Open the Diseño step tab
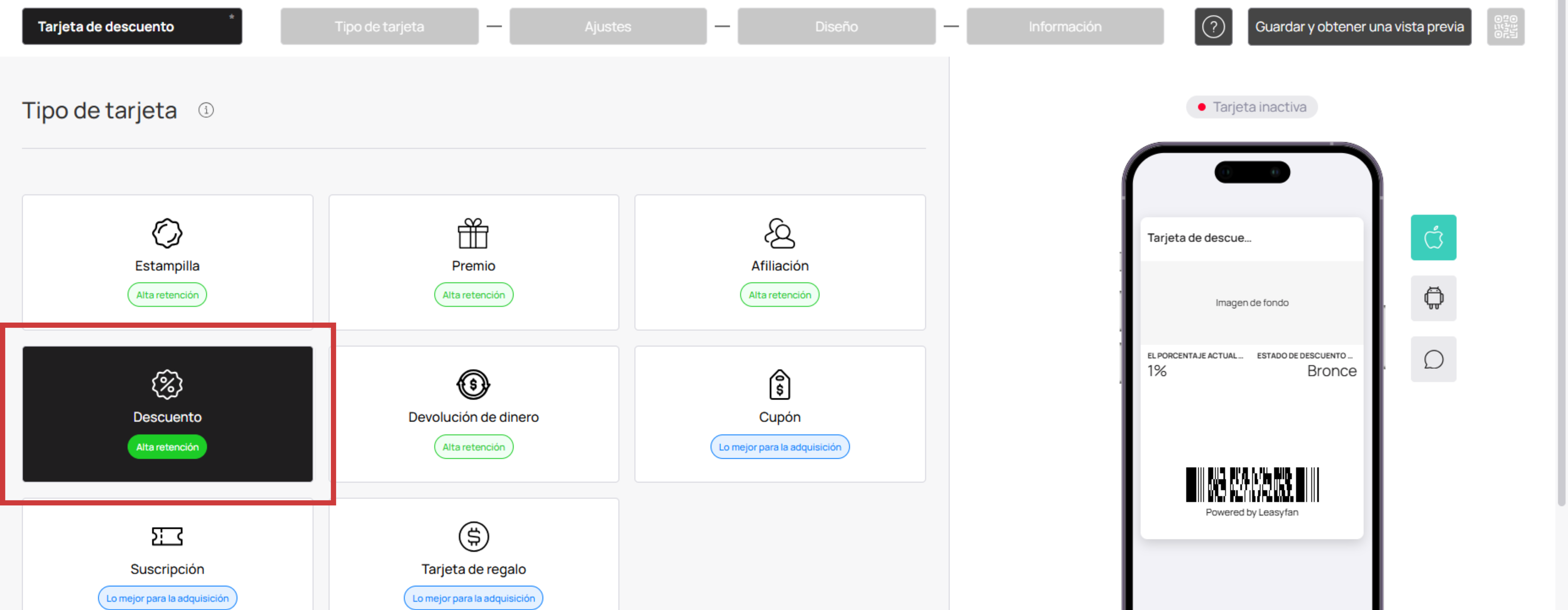The image size is (1568, 610). pyautogui.click(x=836, y=27)
